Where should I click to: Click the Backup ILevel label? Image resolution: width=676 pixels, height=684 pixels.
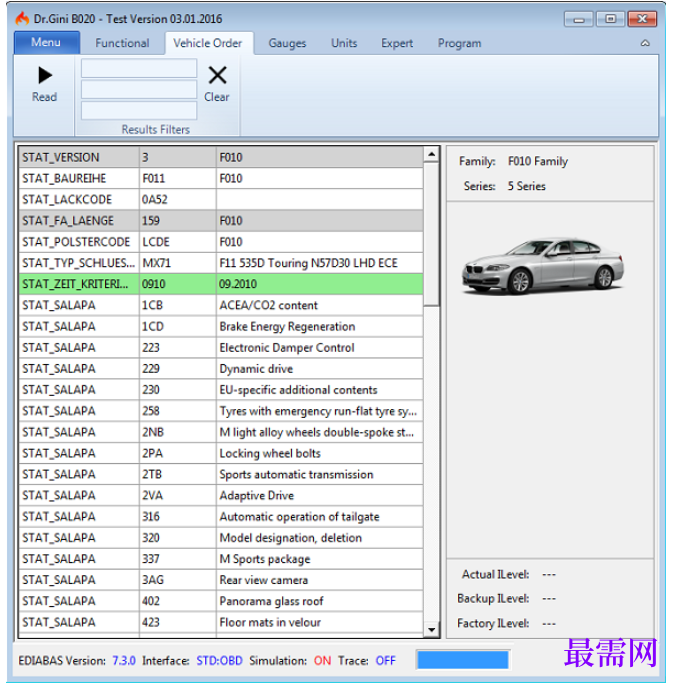click(493, 598)
